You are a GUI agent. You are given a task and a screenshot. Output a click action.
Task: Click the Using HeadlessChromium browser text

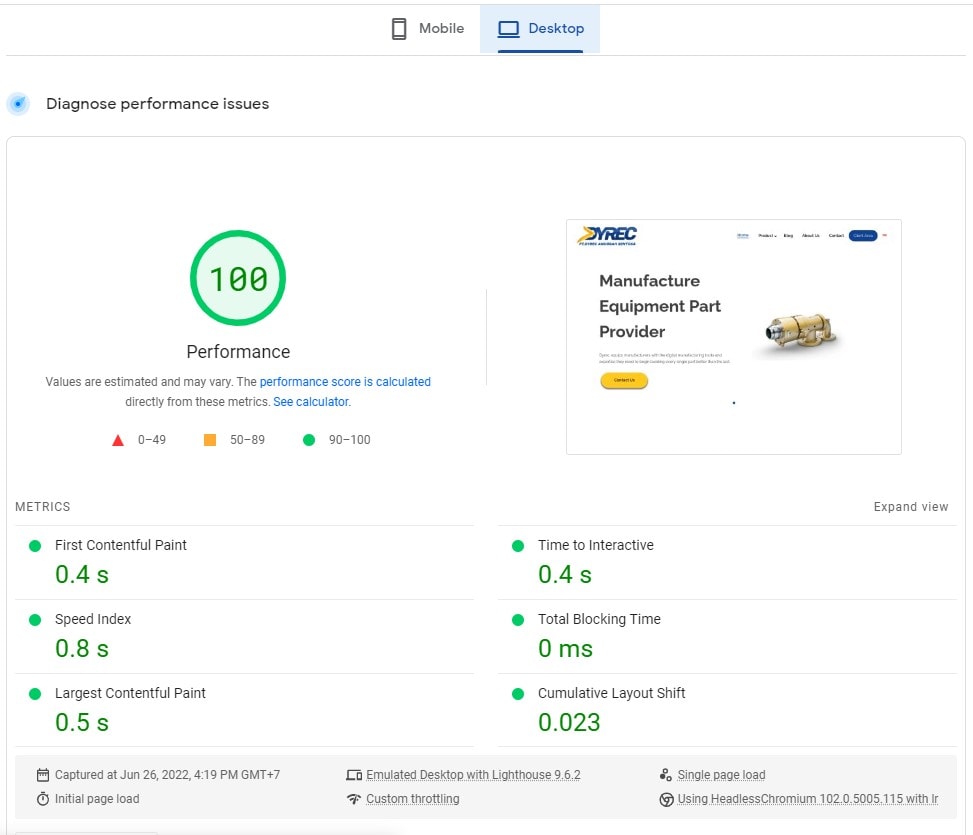coord(808,799)
